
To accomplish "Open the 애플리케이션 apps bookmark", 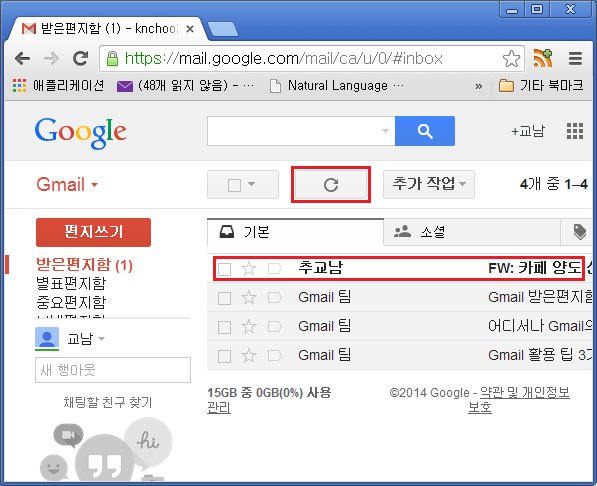I will (58, 85).
